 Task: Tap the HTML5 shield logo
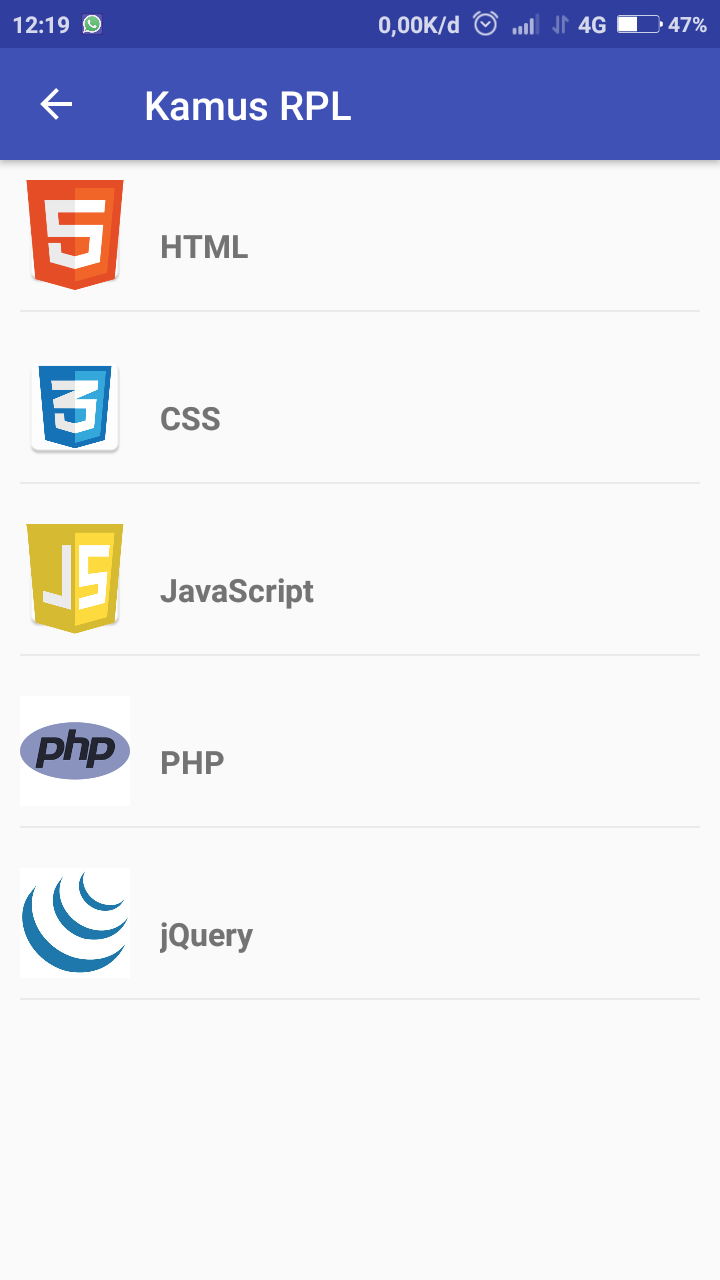point(75,235)
